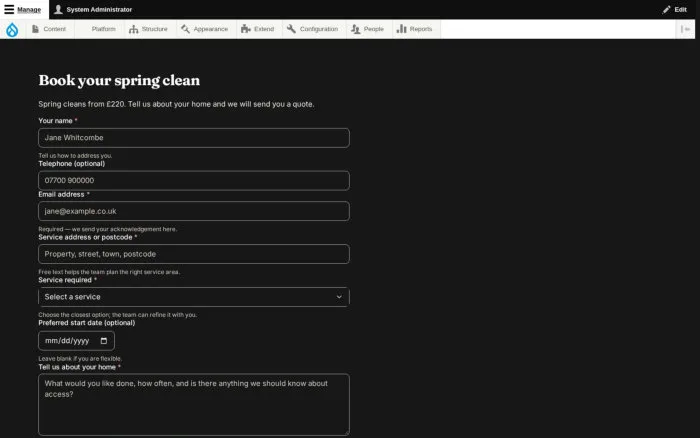
Task: Open the date picker calendar icon
Action: [x=104, y=341]
